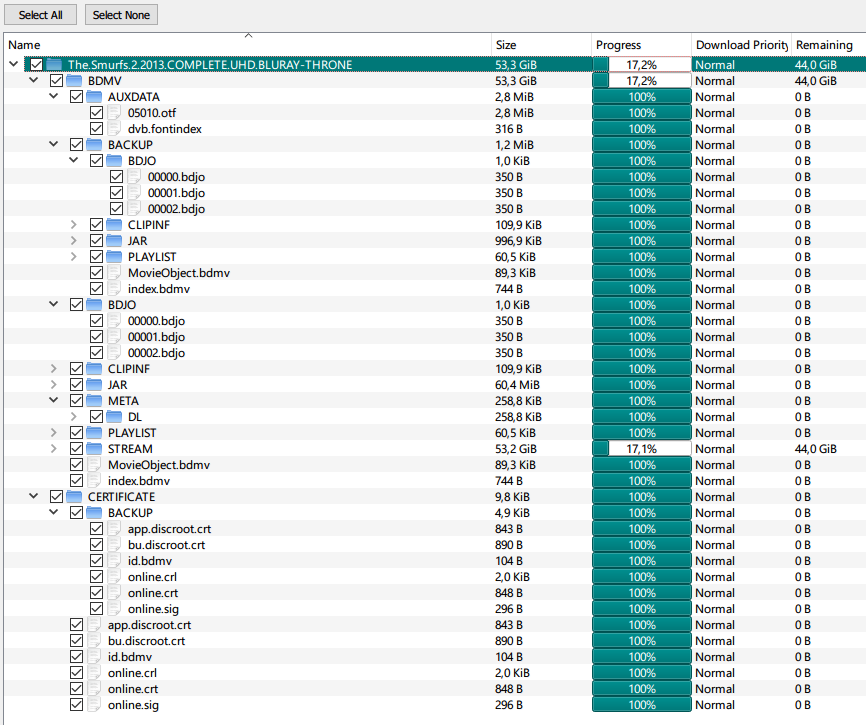Click the 05010.otf file icon
Viewport: 866px width, 725px height.
[114, 113]
